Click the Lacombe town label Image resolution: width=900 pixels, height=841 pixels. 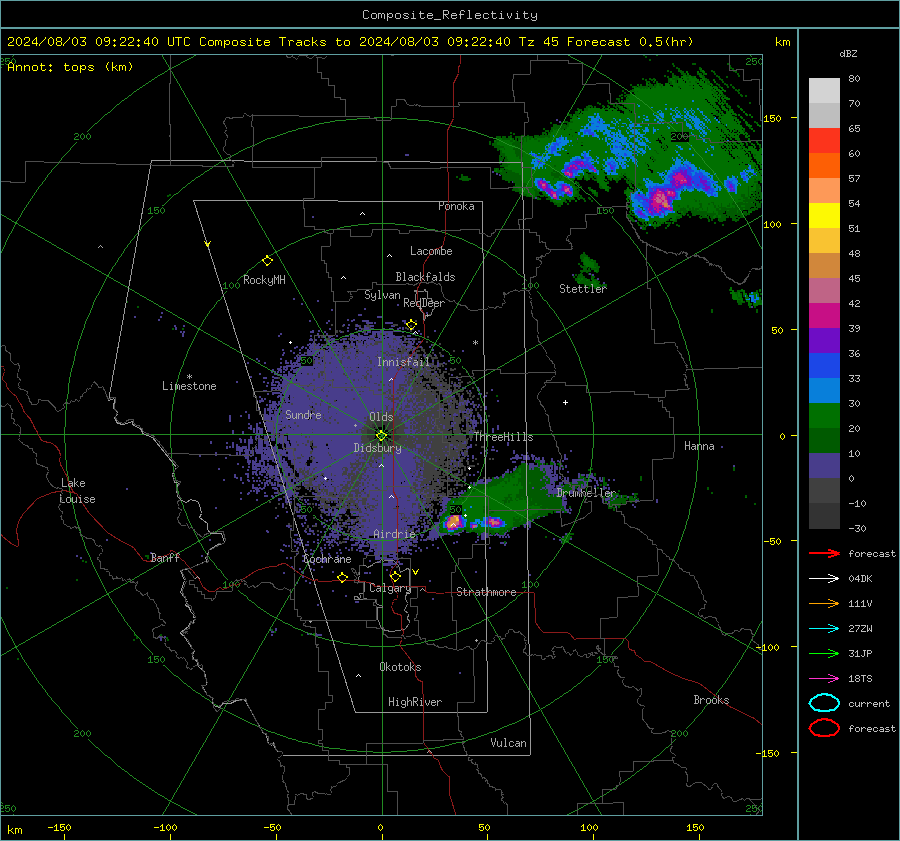431,251
